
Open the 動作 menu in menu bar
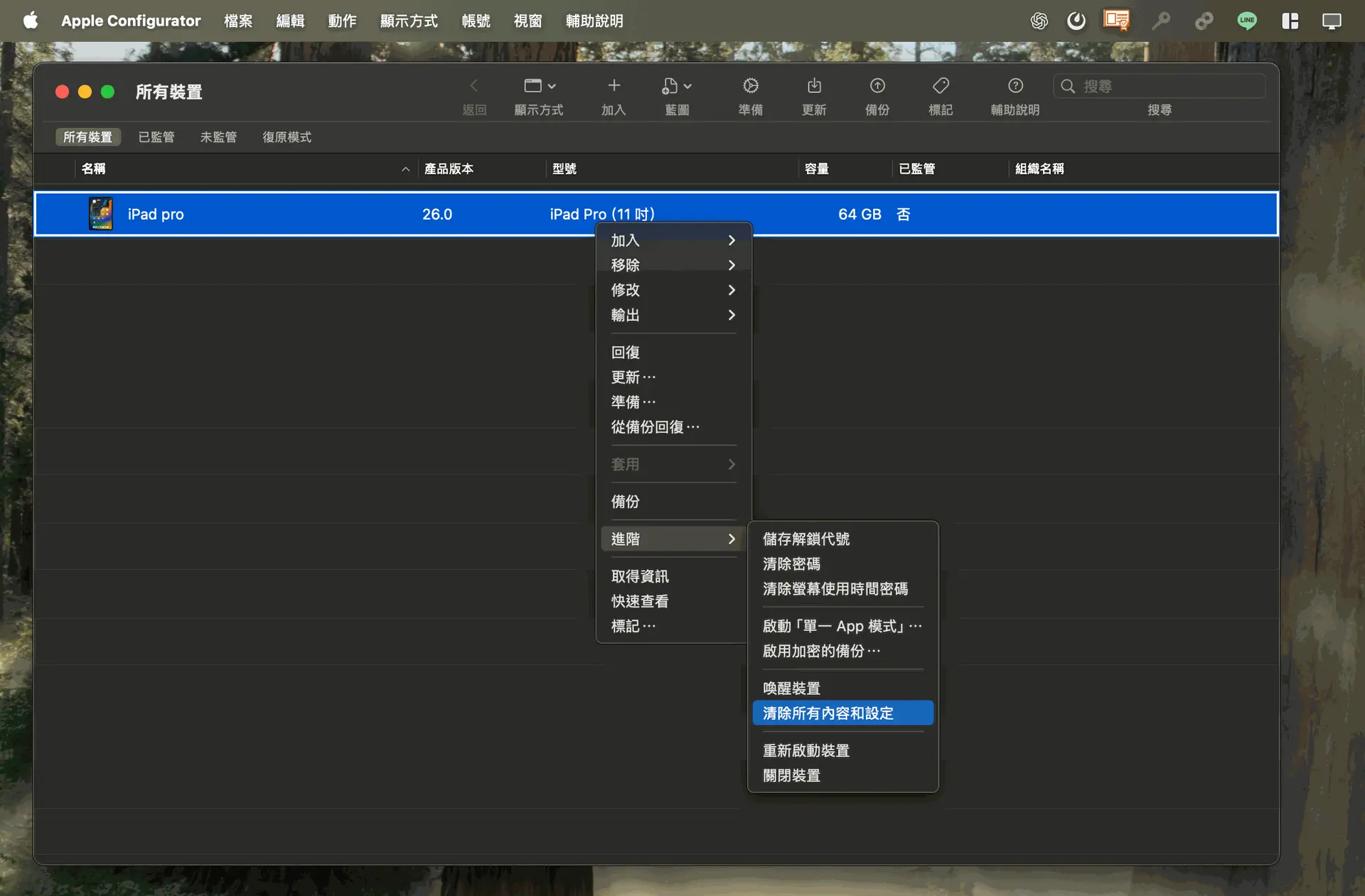pyautogui.click(x=342, y=21)
